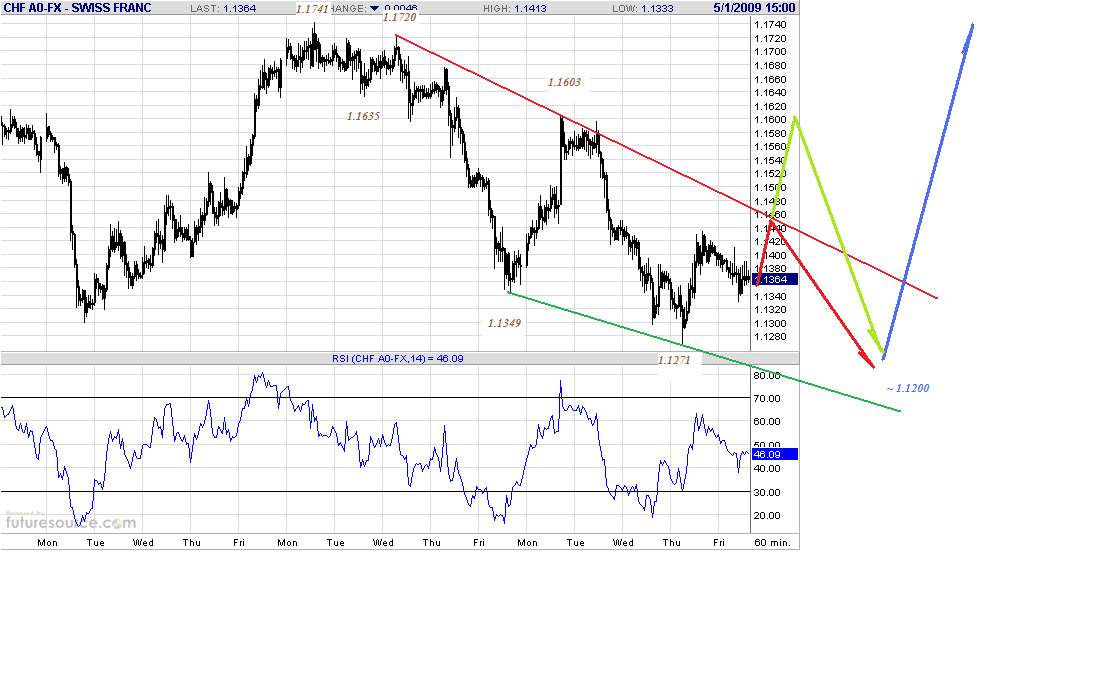This screenshot has height=699, width=1102.
Task: Select the LAST: 1.1364 header value
Action: [223, 8]
